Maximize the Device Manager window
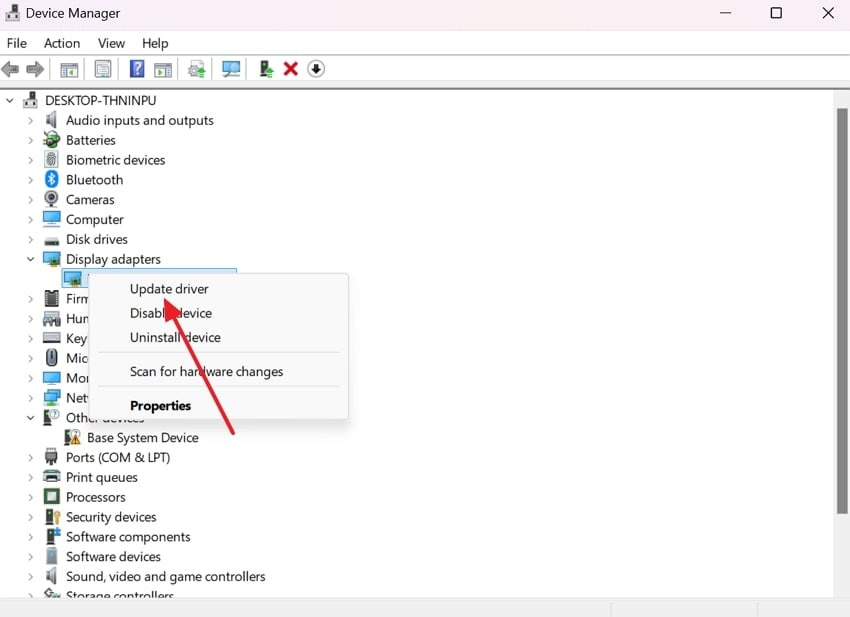 pos(776,13)
